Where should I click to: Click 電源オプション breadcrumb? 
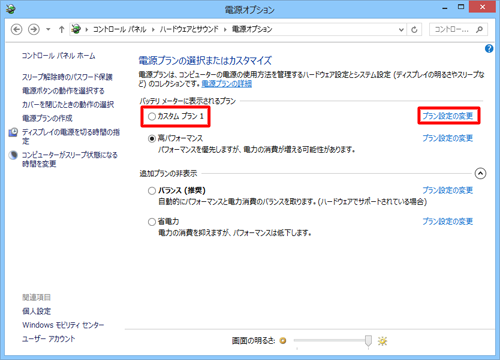(x=252, y=29)
